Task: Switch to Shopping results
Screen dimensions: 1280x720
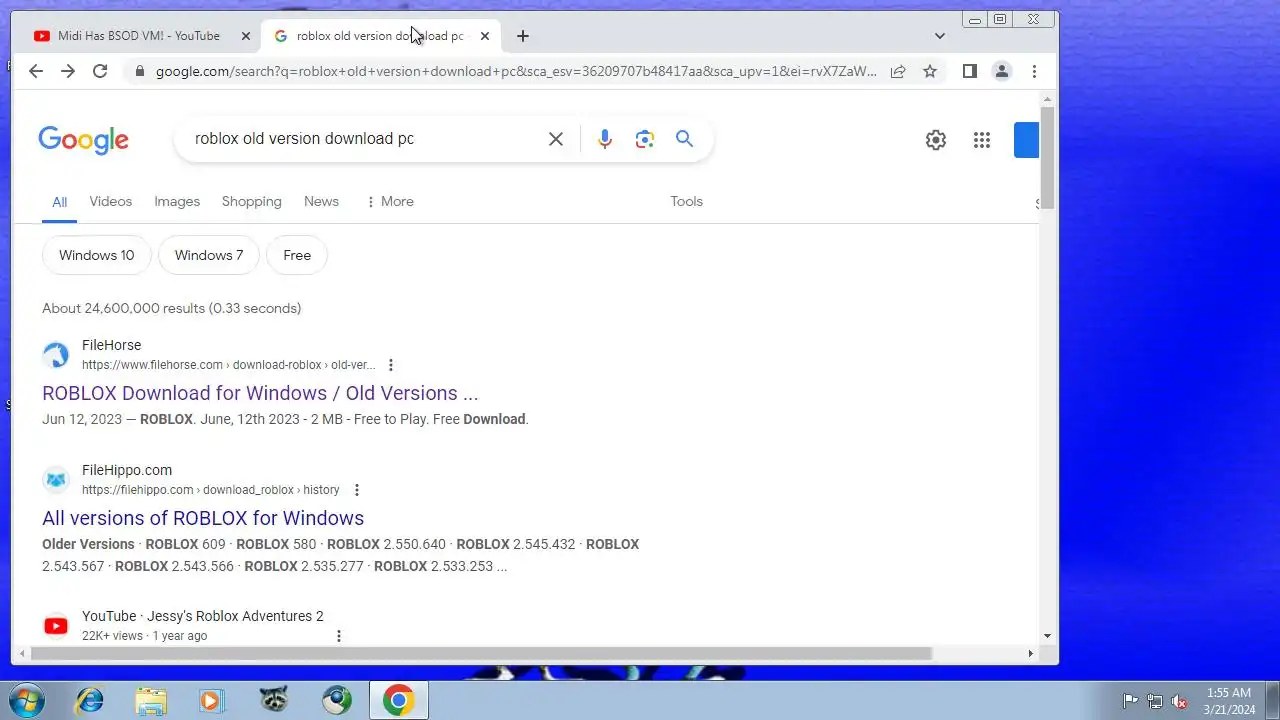Action: click(x=252, y=201)
